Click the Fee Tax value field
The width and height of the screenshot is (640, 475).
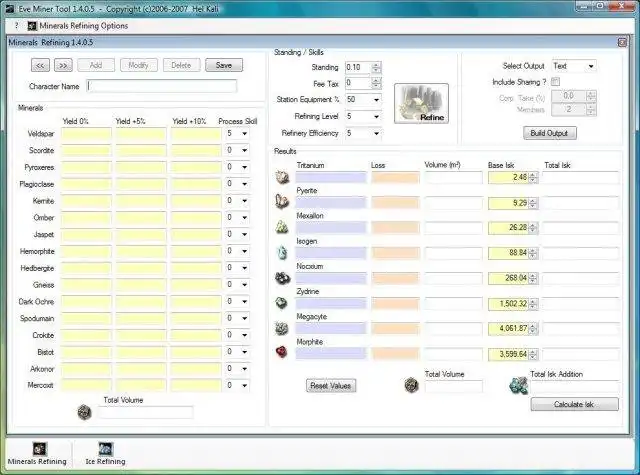pos(358,83)
